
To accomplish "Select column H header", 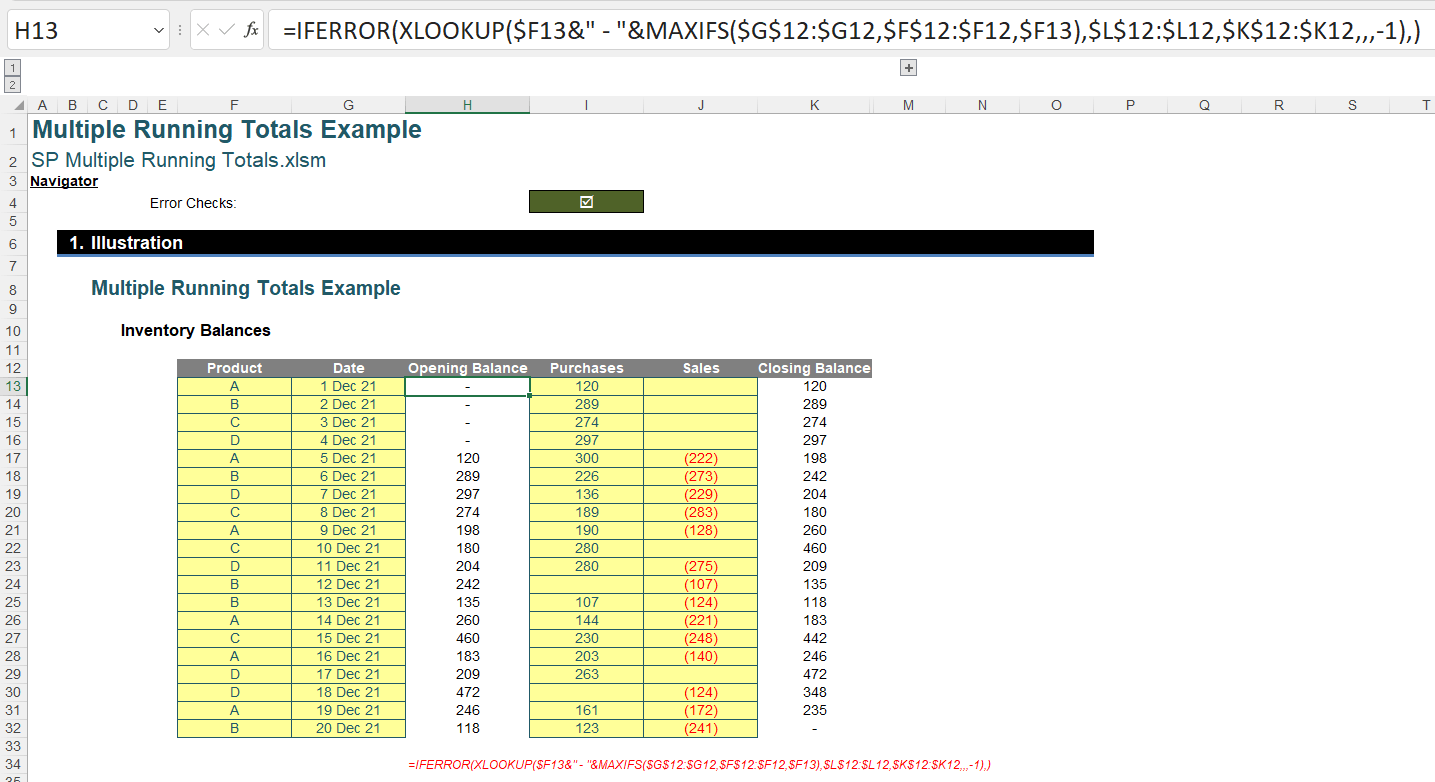I will pos(467,105).
